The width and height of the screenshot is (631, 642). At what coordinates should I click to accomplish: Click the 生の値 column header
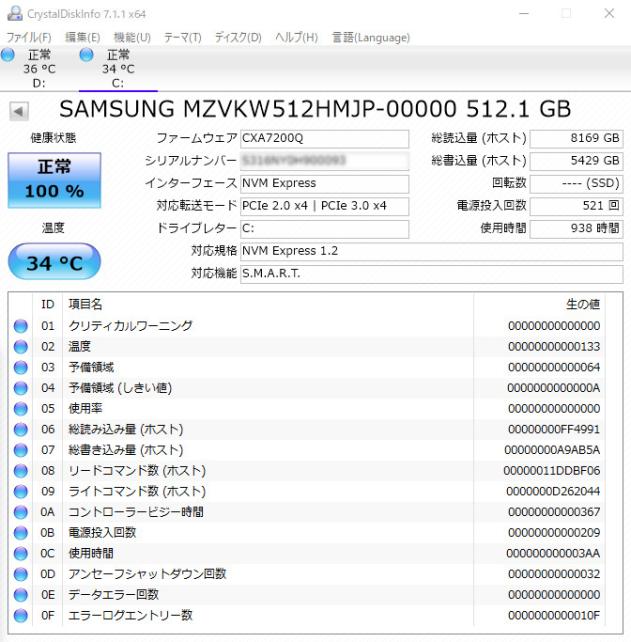click(x=583, y=304)
